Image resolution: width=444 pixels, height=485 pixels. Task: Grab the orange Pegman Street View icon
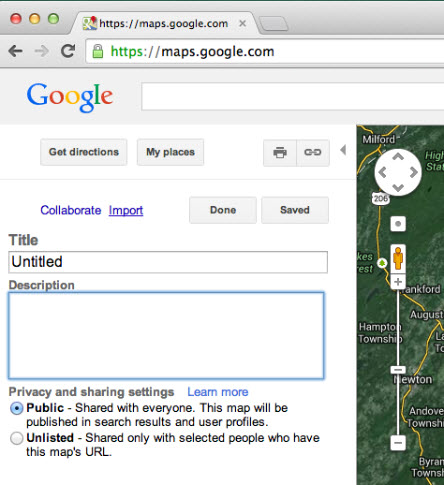click(398, 259)
